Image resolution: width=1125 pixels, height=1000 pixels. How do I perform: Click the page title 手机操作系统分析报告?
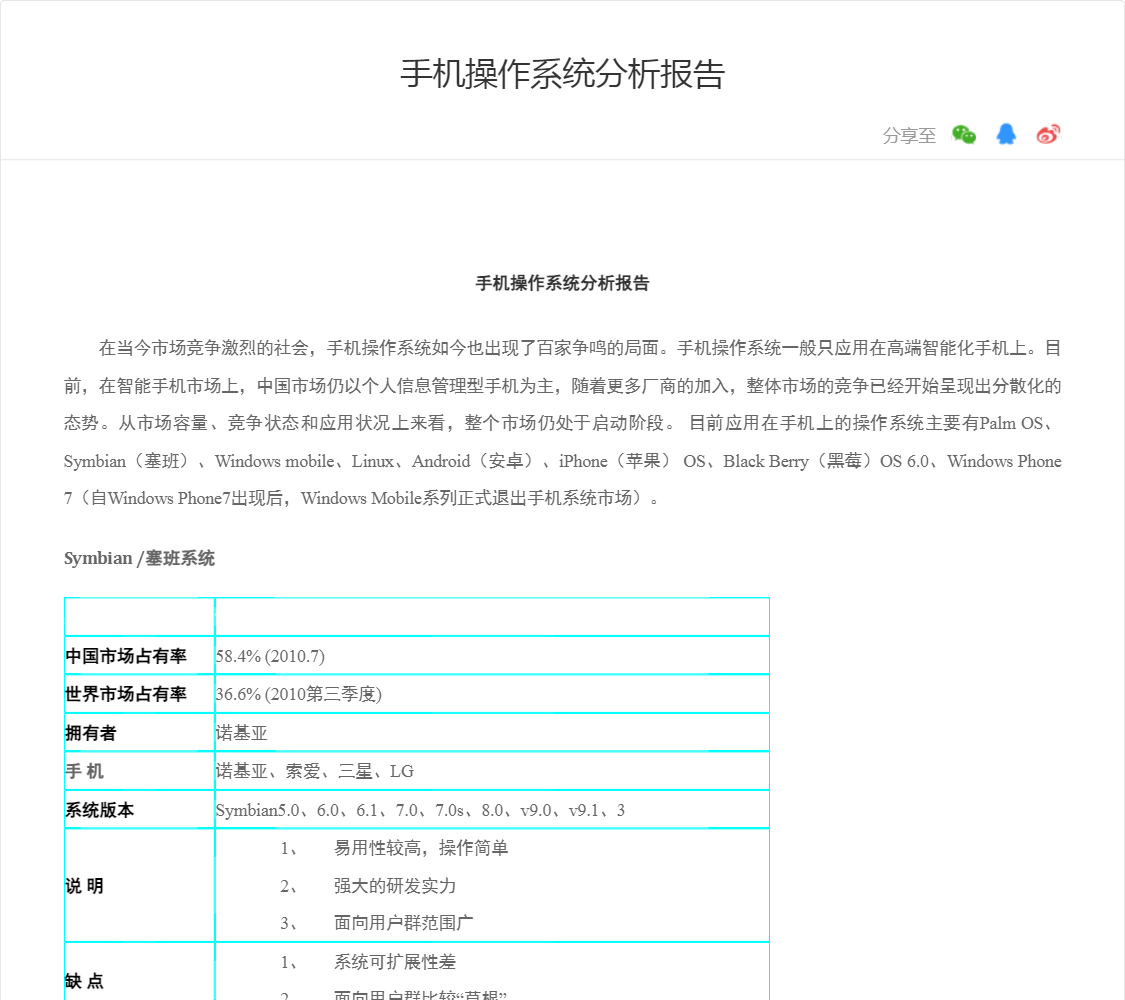pos(562,74)
